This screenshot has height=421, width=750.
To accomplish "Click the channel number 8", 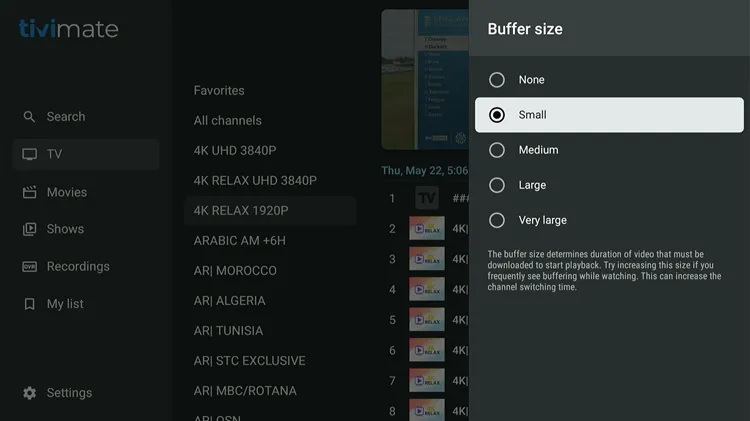I will [x=392, y=411].
